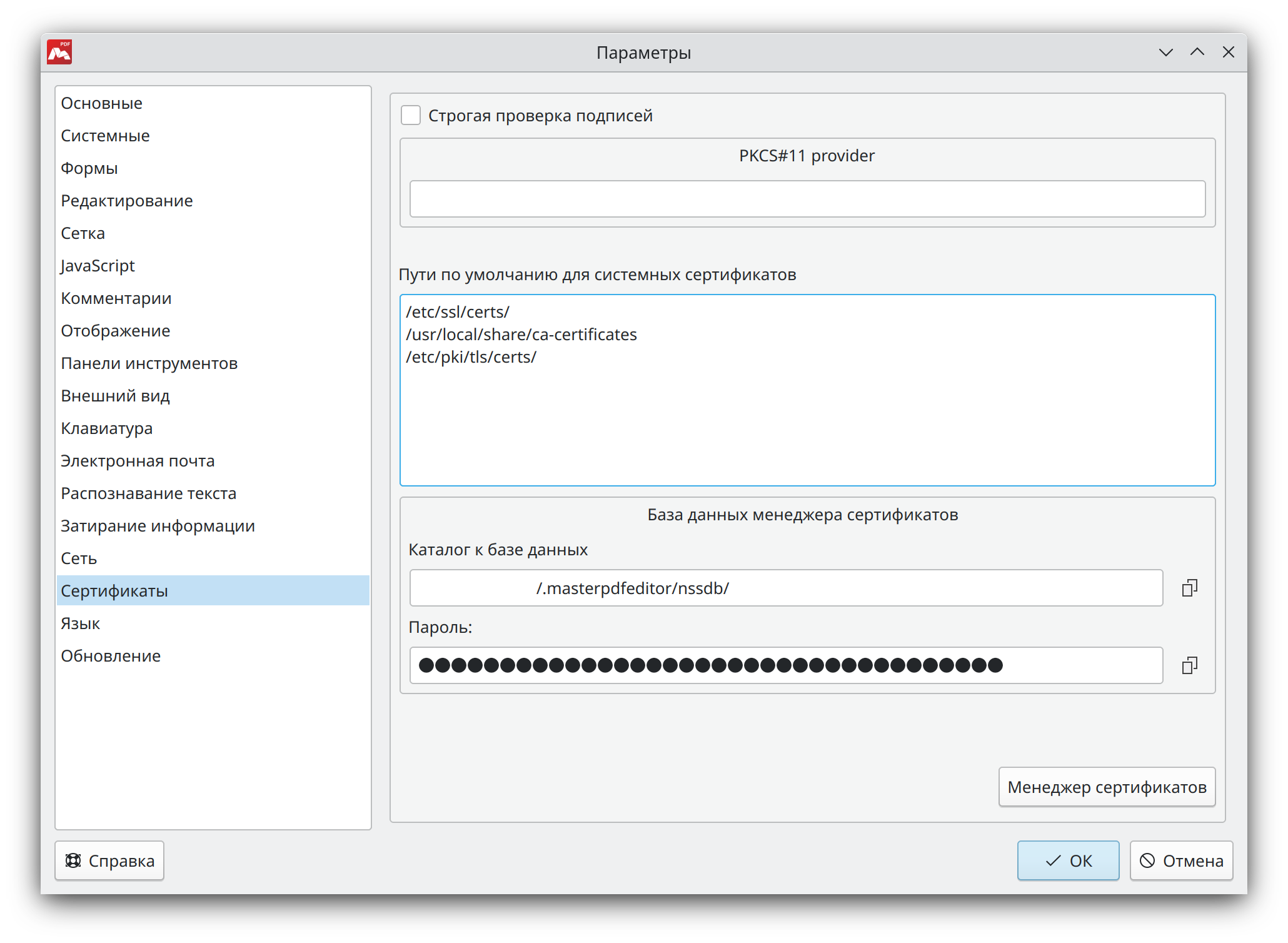
Task: Select the Системные category
Action: [105, 136]
